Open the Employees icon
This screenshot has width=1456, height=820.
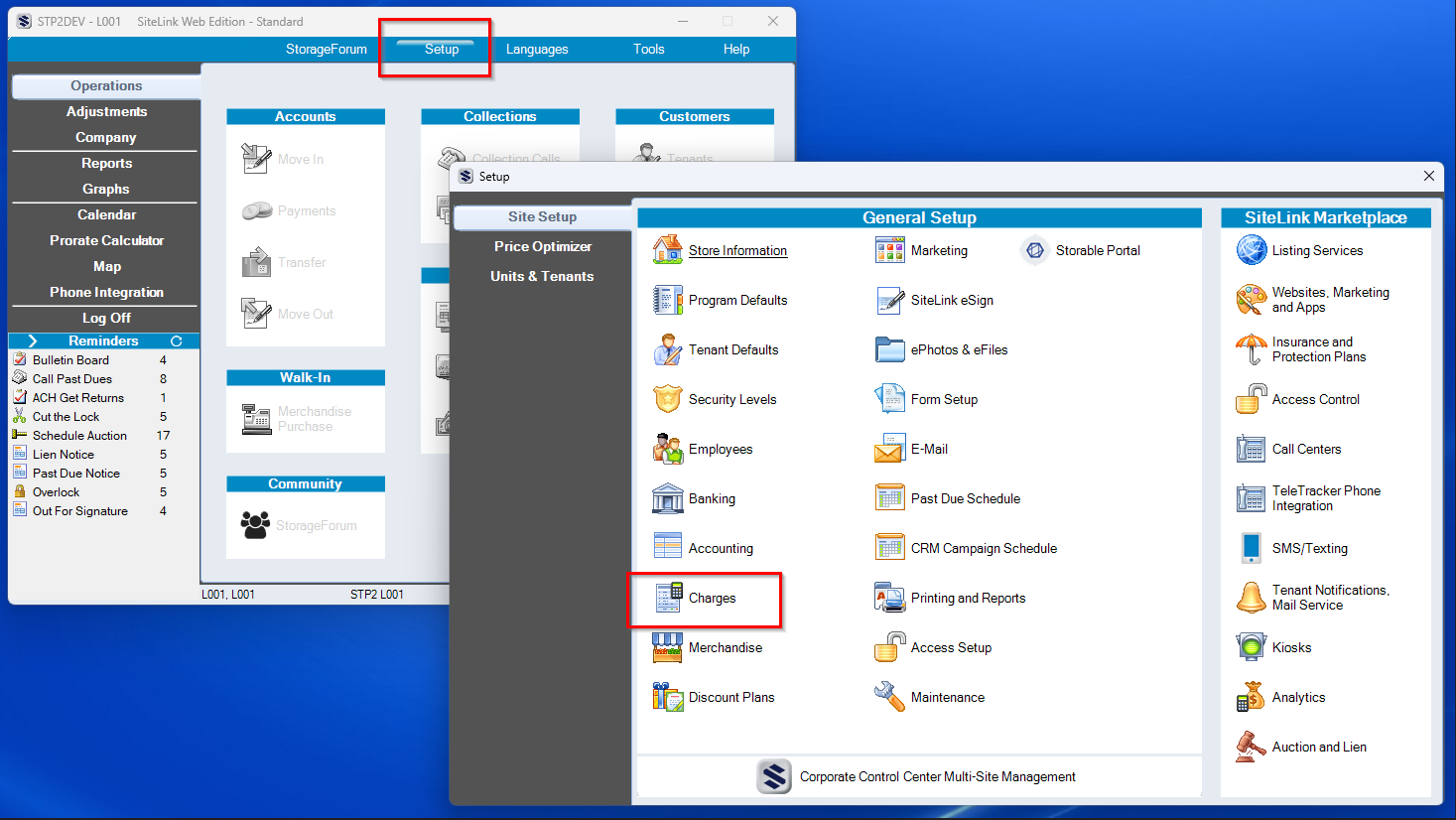tap(668, 449)
